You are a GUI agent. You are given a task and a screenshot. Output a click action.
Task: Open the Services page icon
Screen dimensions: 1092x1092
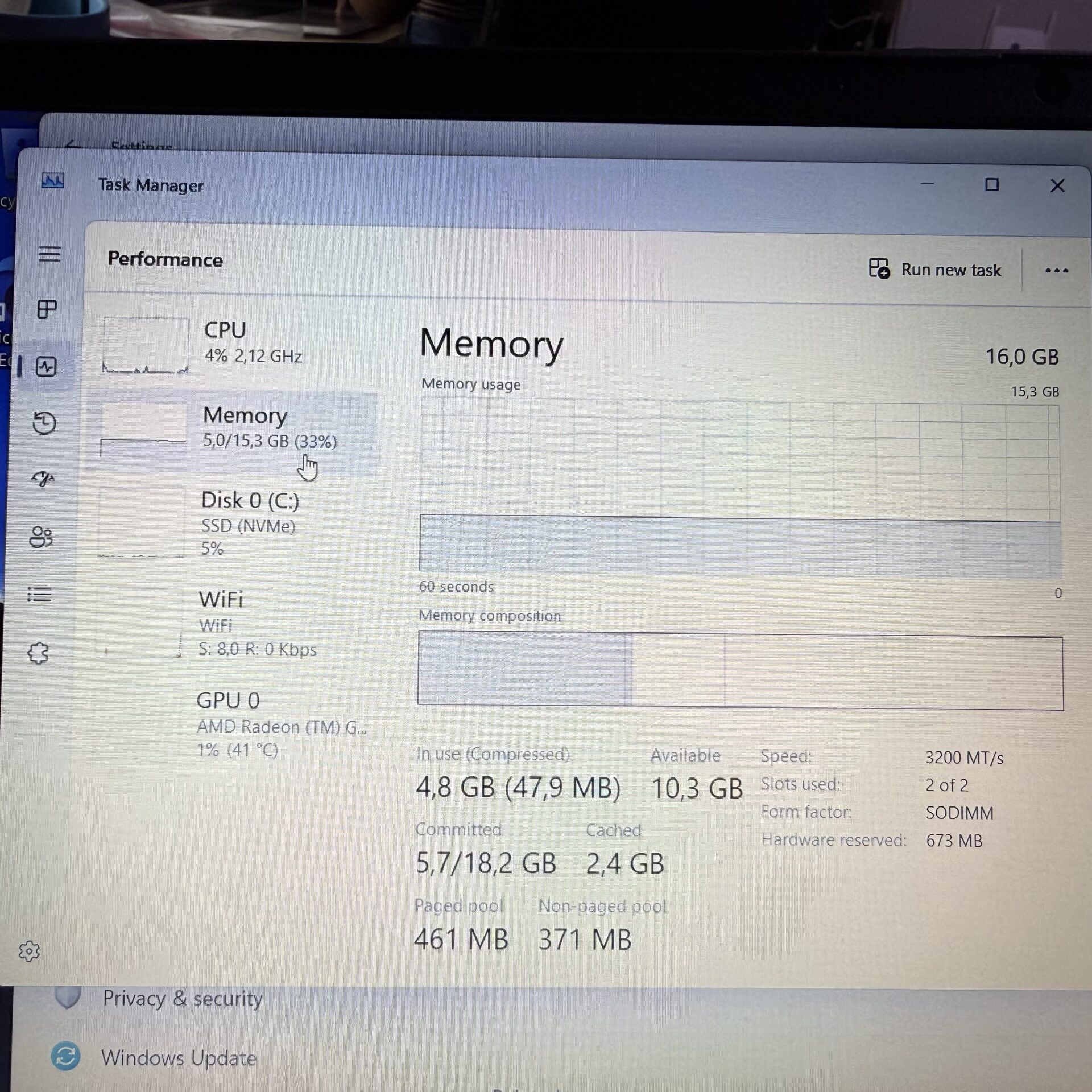[39, 652]
